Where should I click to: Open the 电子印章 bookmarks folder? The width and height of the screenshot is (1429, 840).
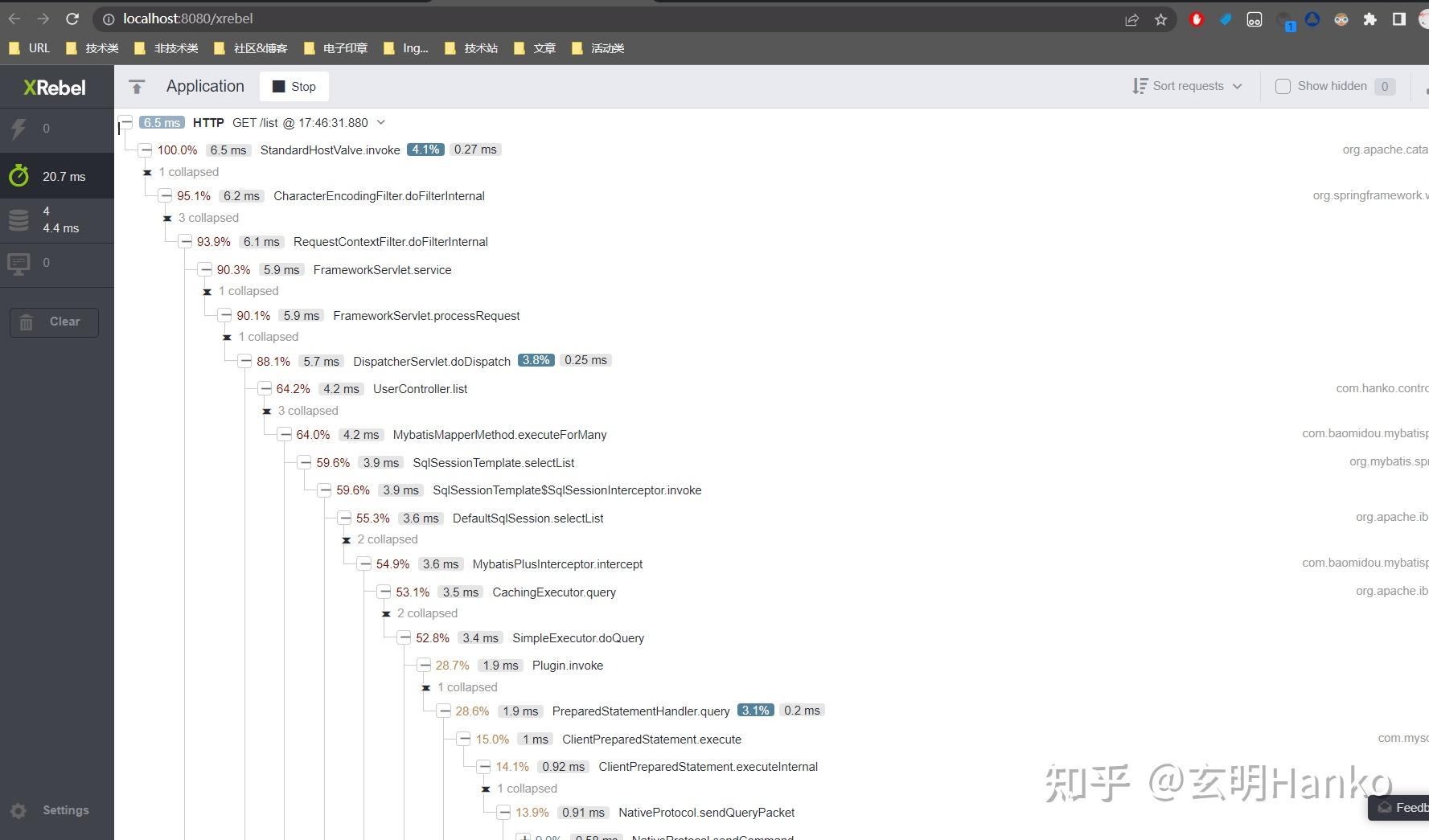[336, 48]
